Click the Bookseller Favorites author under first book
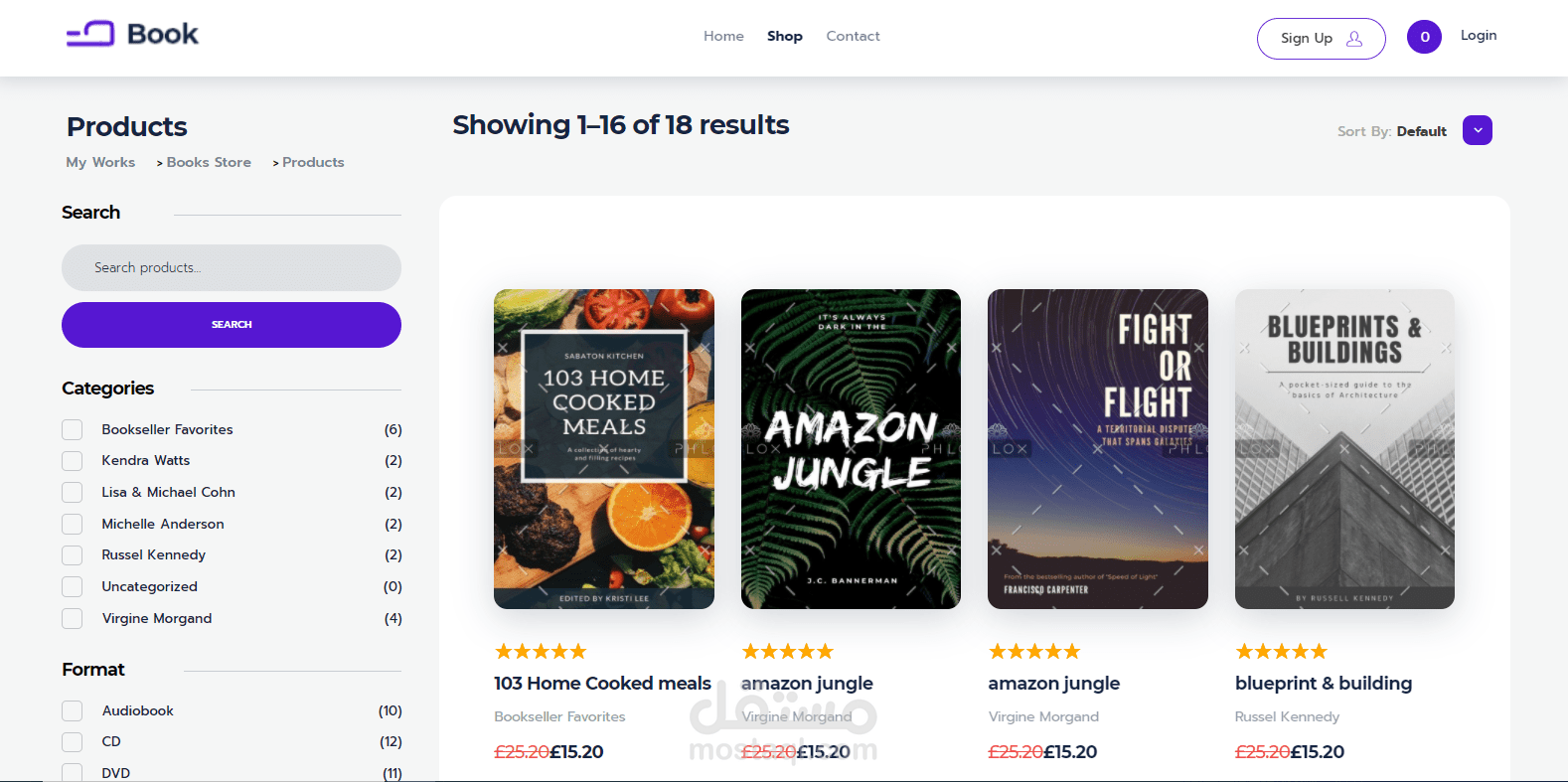1568x782 pixels. point(559,716)
